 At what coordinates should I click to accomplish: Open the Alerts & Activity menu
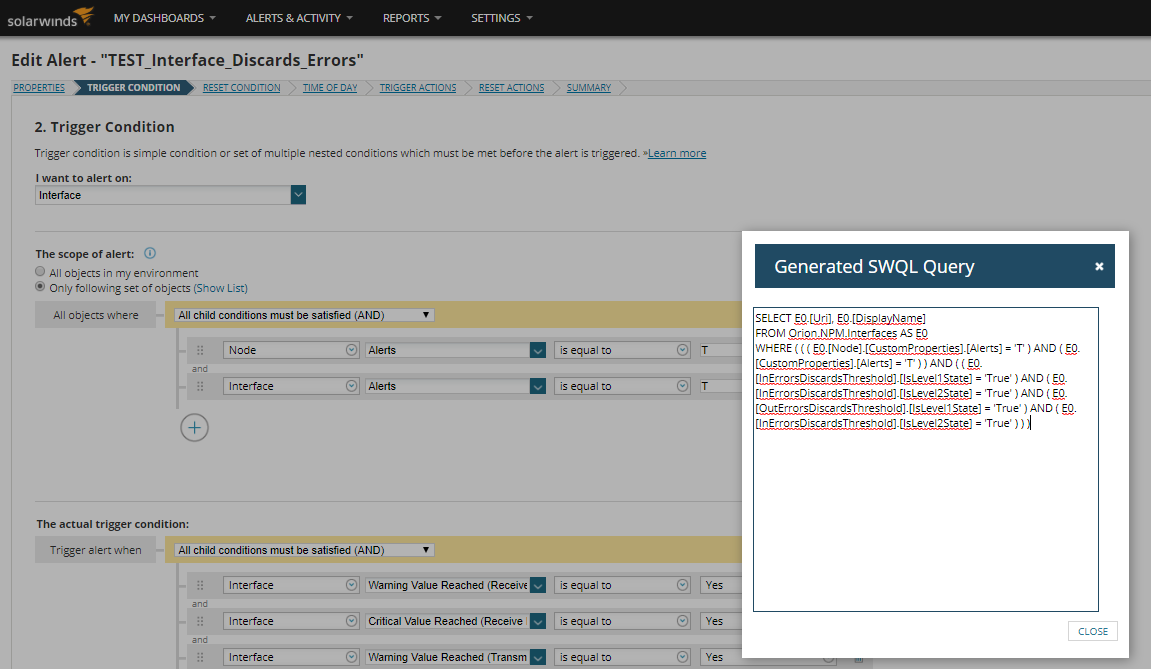pyautogui.click(x=299, y=18)
